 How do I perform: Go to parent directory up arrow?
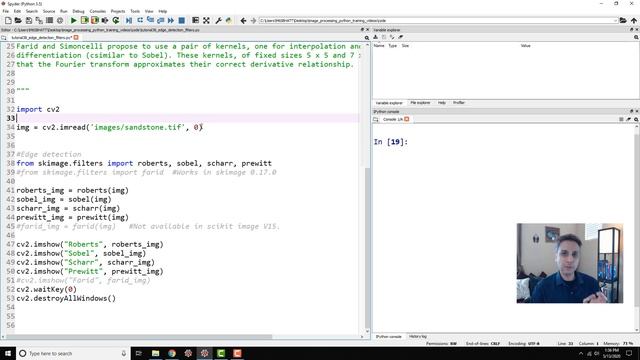[633, 20]
